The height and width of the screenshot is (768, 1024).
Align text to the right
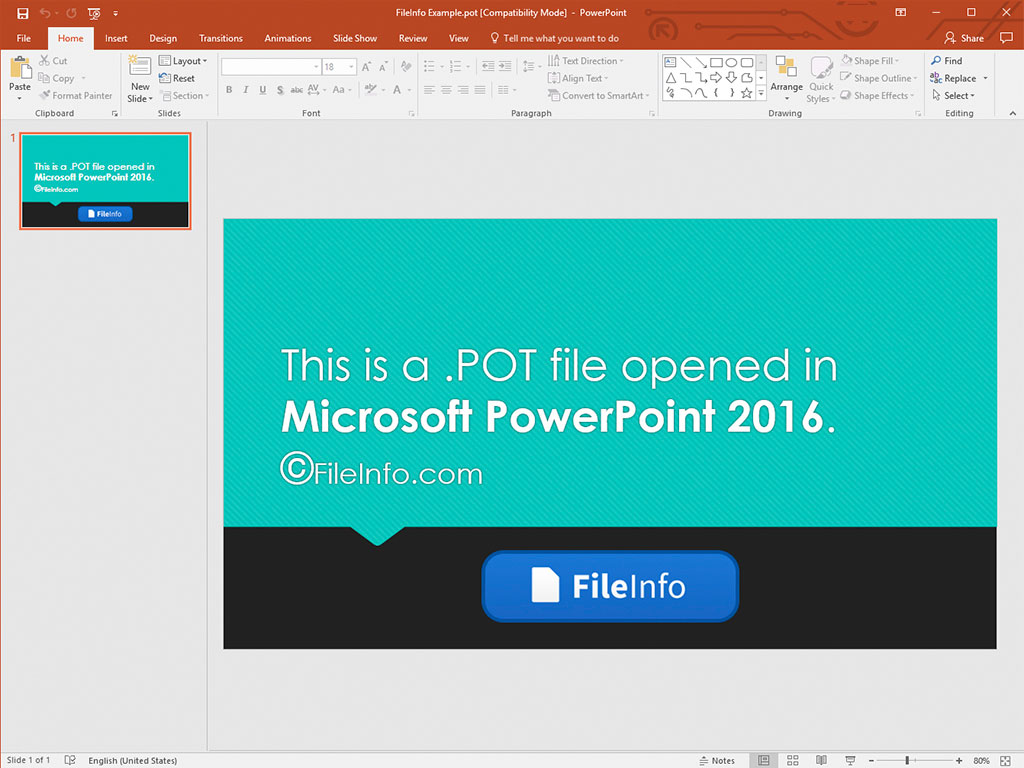click(463, 89)
